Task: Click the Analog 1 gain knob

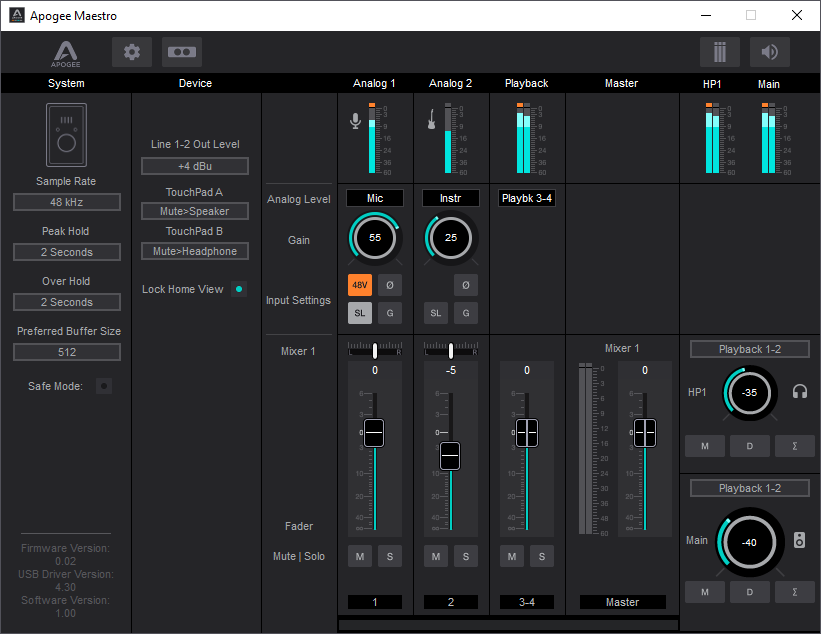Action: [374, 238]
